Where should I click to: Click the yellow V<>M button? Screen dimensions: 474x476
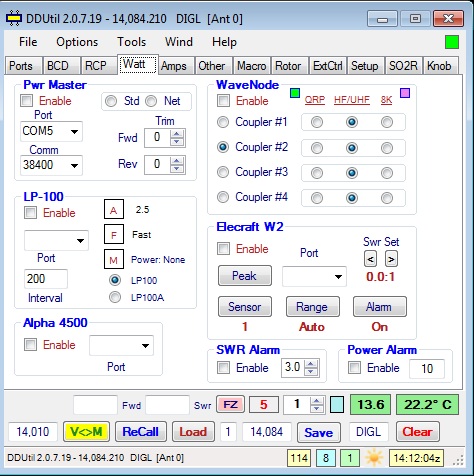tap(86, 432)
